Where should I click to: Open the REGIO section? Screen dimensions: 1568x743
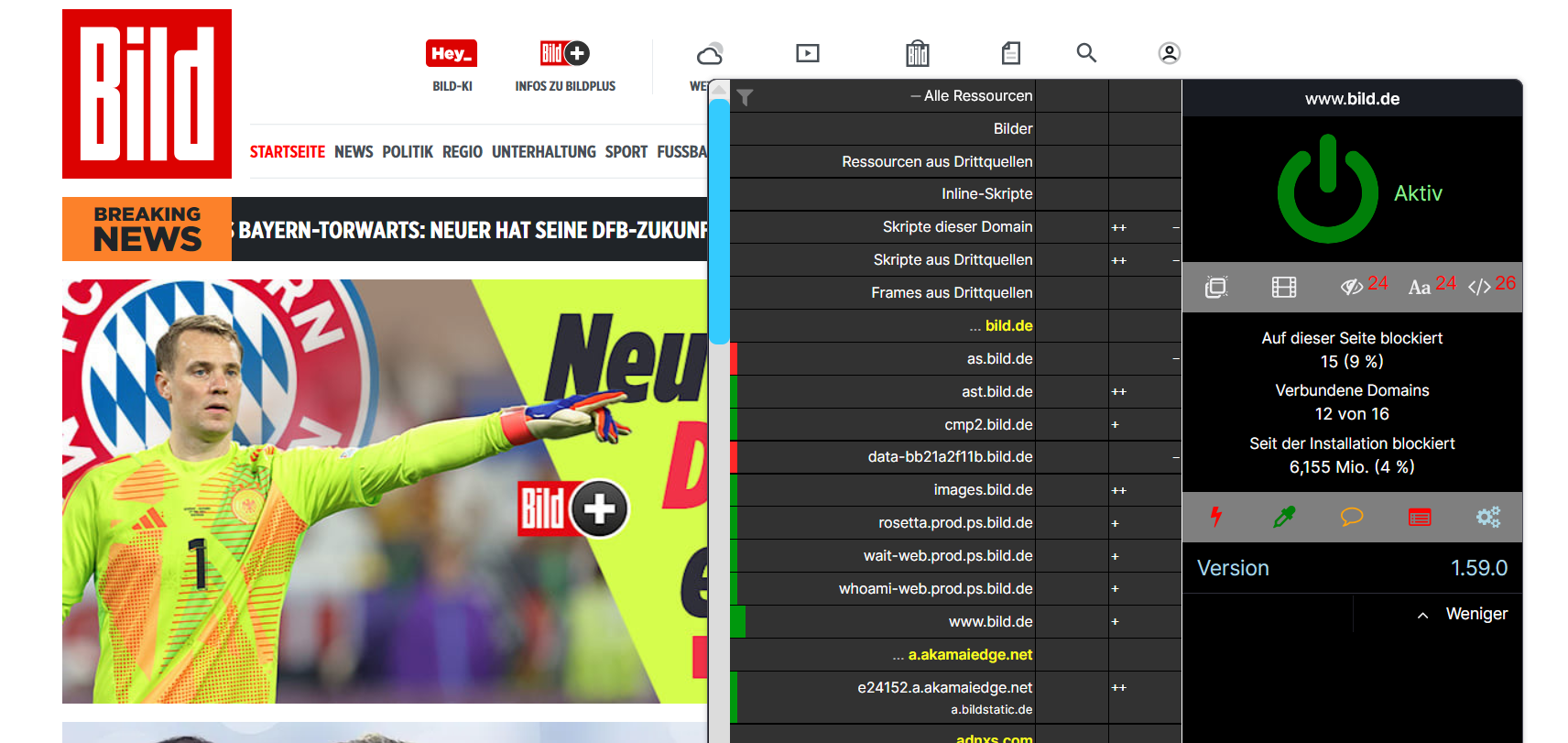pos(463,152)
